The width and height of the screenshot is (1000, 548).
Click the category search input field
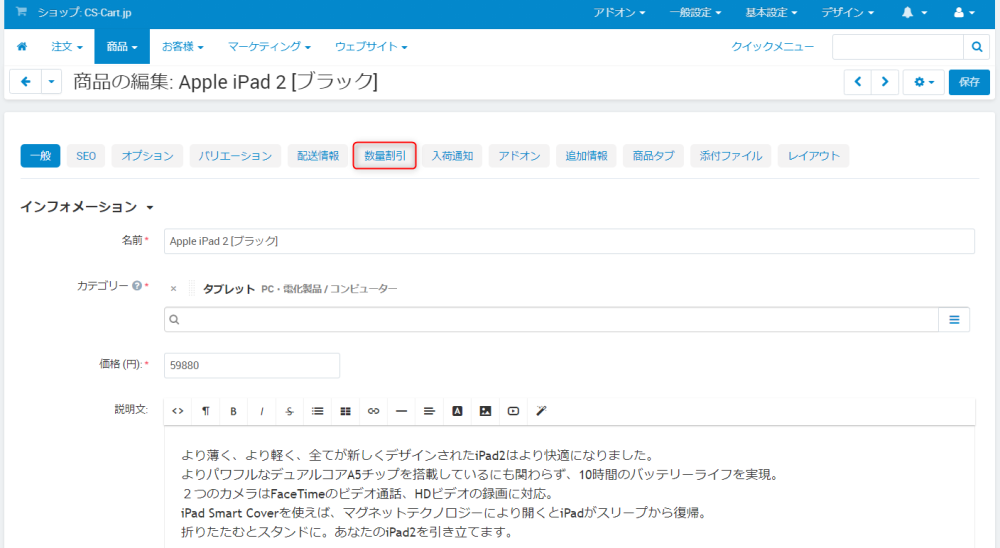[x=551, y=320]
